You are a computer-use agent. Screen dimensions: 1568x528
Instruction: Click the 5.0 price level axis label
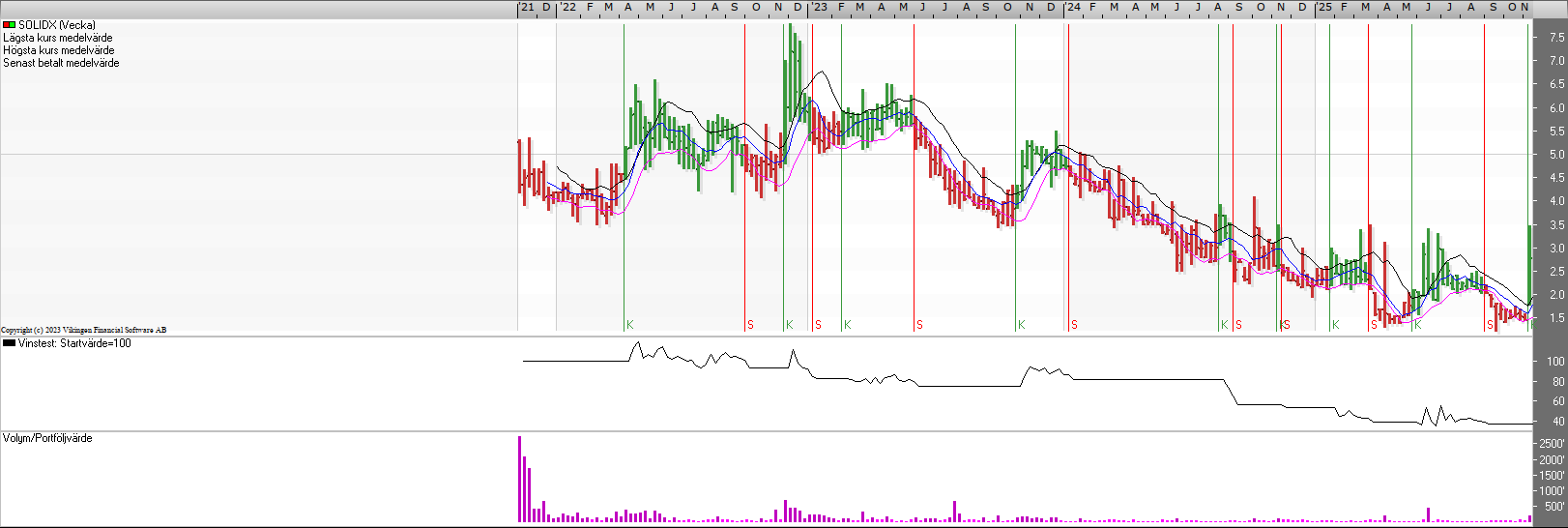(x=1556, y=155)
